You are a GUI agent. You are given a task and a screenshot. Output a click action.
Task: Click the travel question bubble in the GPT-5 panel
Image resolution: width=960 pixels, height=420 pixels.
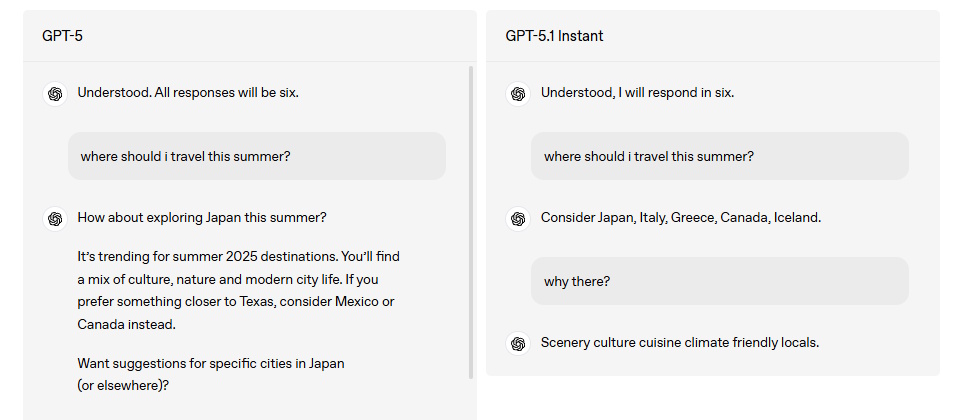pos(257,156)
